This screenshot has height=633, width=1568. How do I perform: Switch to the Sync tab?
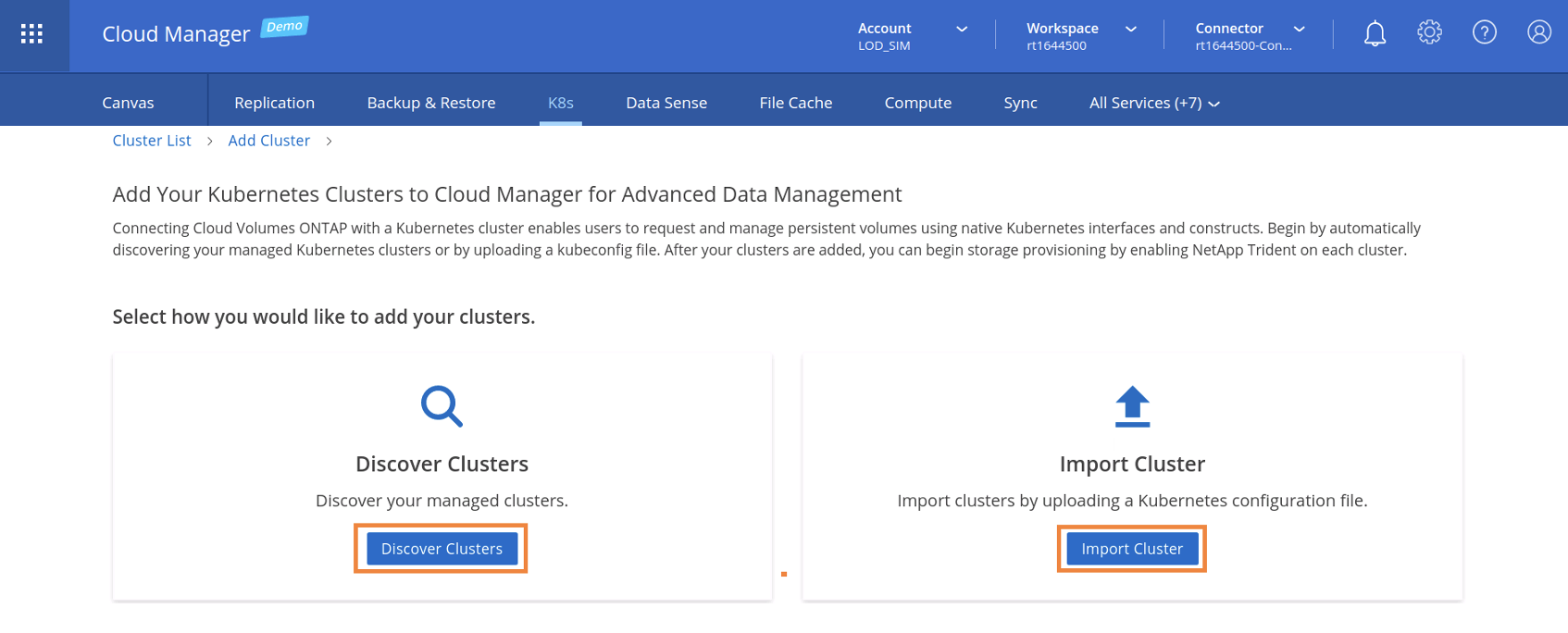tap(1020, 103)
